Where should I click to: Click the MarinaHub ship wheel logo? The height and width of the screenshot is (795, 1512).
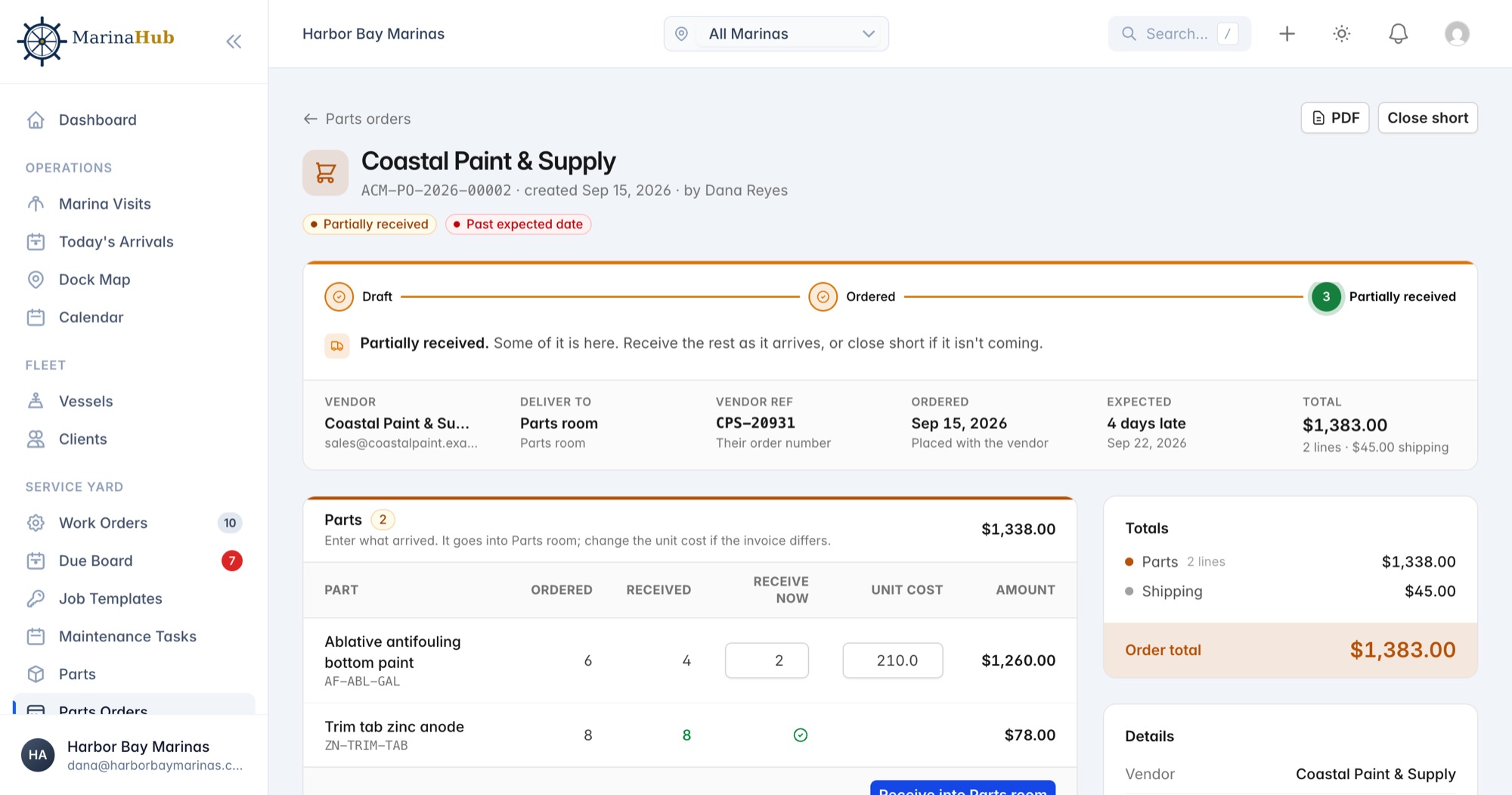41,41
